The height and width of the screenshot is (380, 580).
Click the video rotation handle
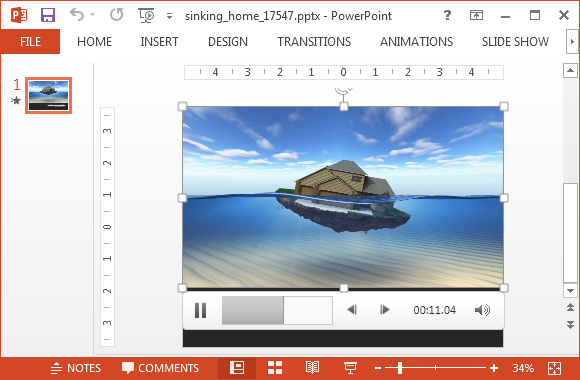[x=344, y=91]
